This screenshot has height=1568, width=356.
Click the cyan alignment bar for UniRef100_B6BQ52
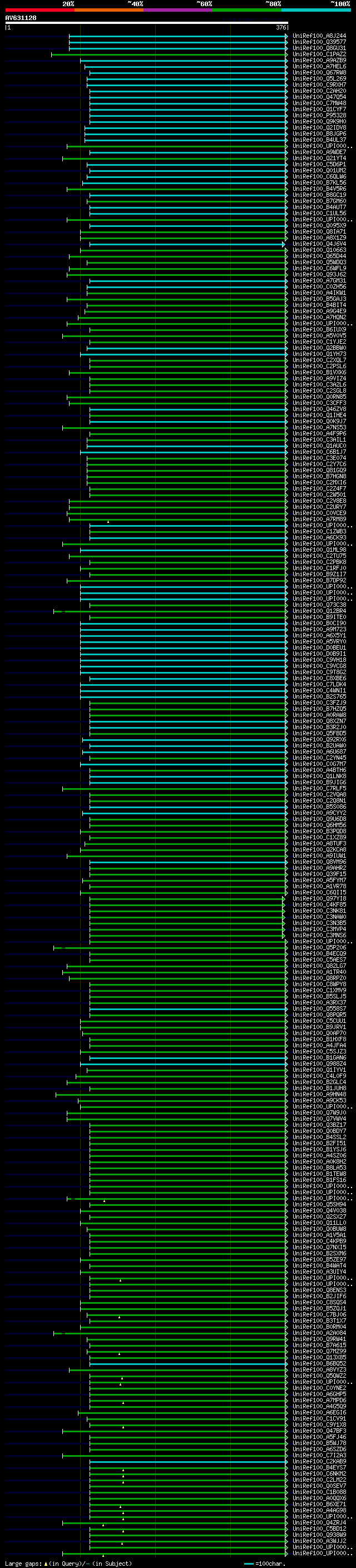click(x=189, y=1364)
